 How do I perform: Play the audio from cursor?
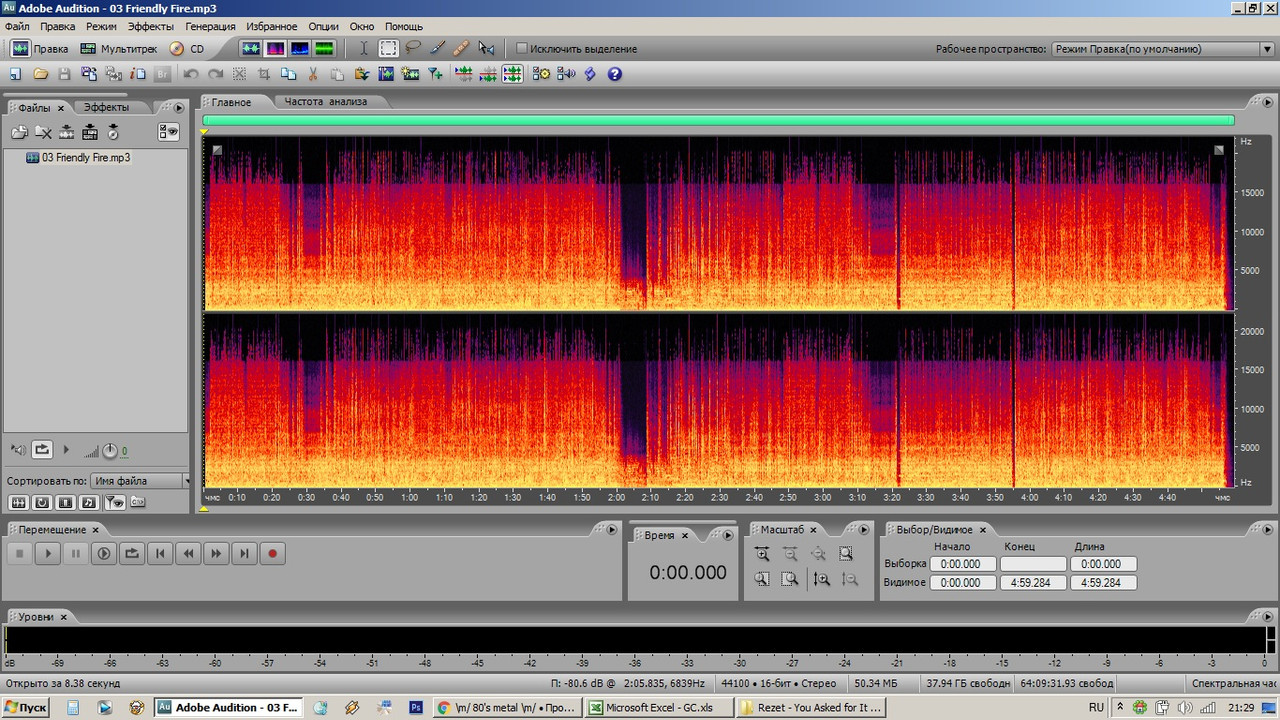48,553
